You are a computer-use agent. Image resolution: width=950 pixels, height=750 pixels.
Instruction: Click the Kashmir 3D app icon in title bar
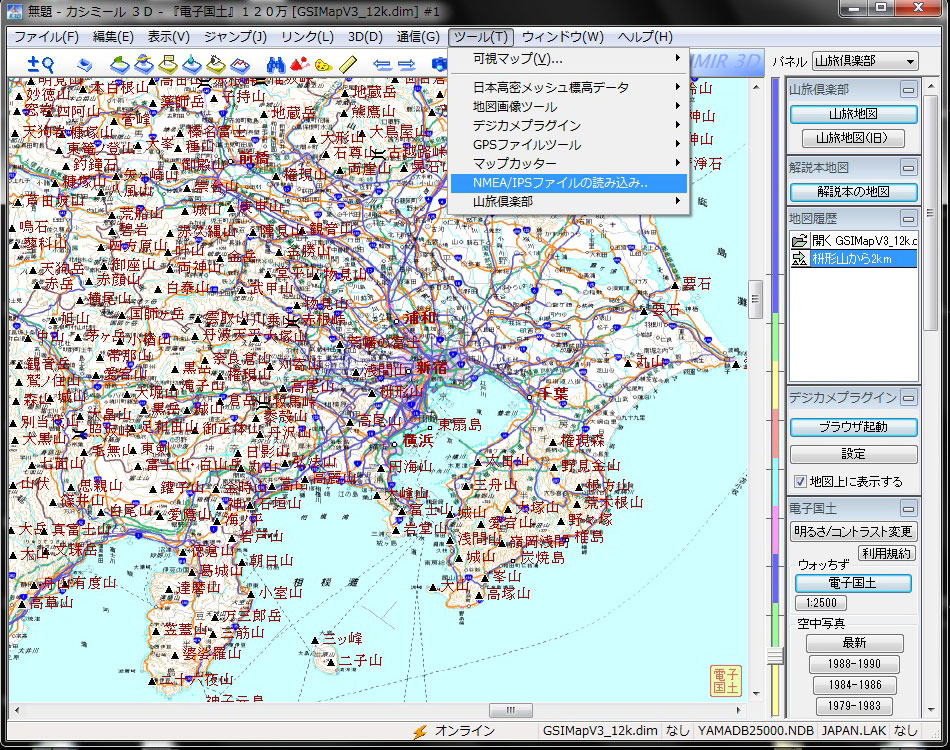(15, 11)
